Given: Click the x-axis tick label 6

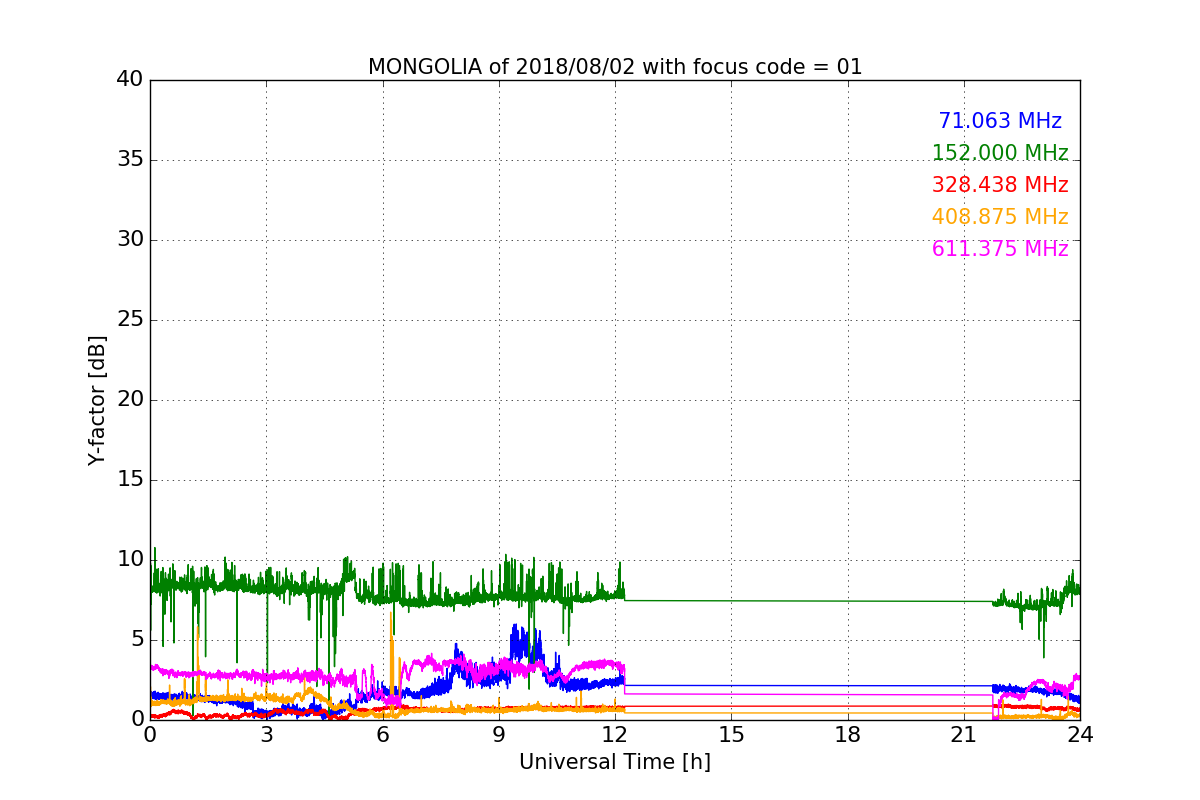Looking at the screenshot, I should [x=382, y=734].
